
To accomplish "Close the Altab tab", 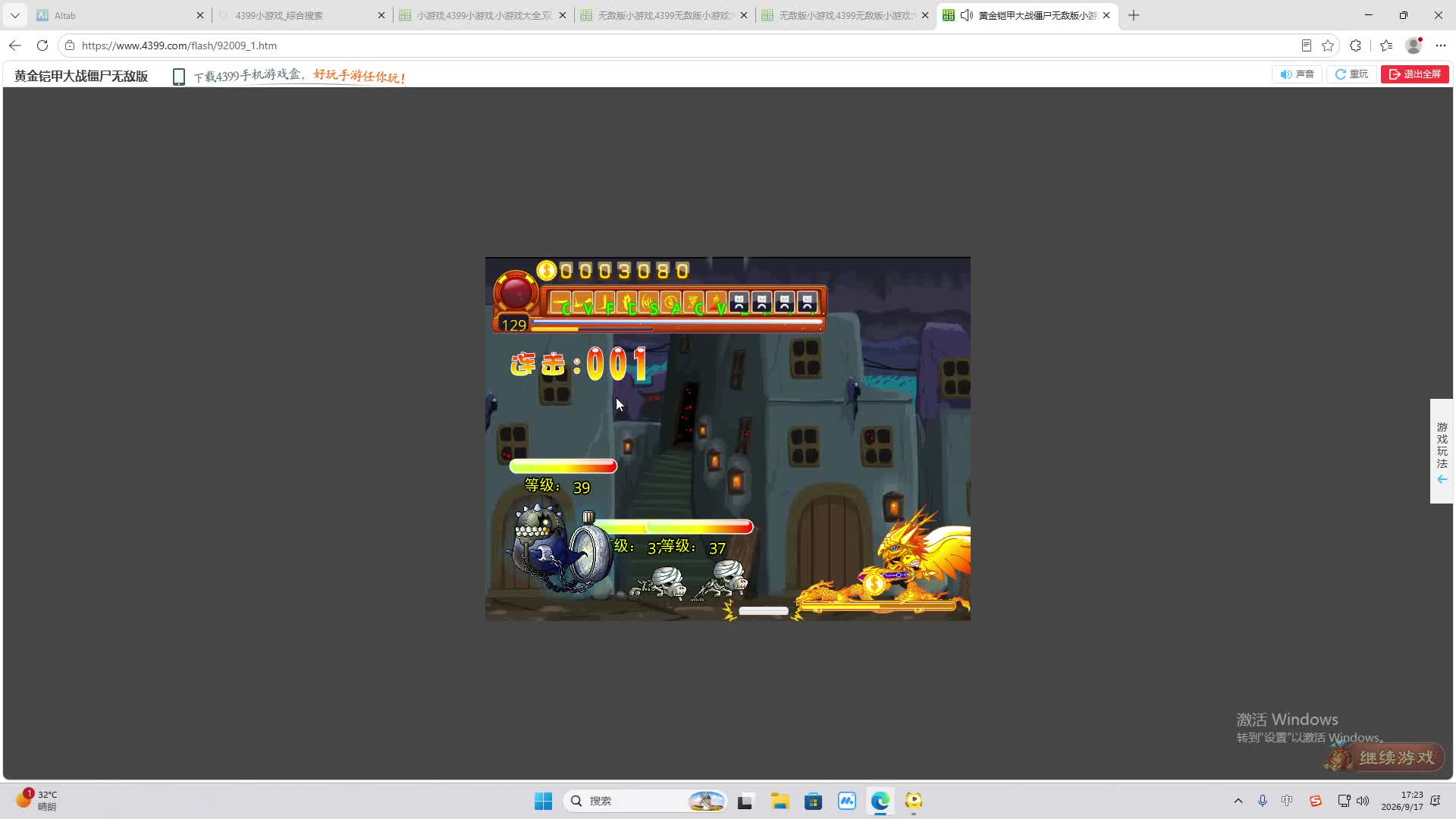I will tap(200, 15).
